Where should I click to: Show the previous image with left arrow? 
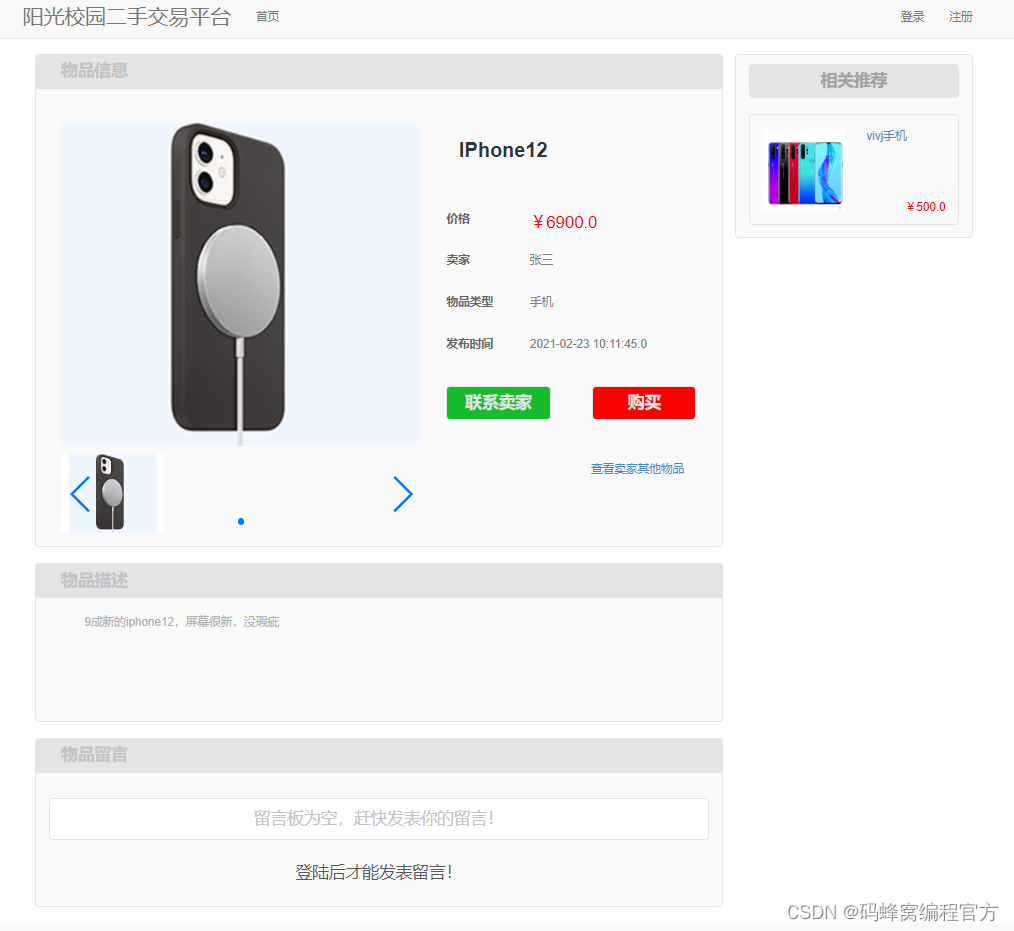pos(80,495)
